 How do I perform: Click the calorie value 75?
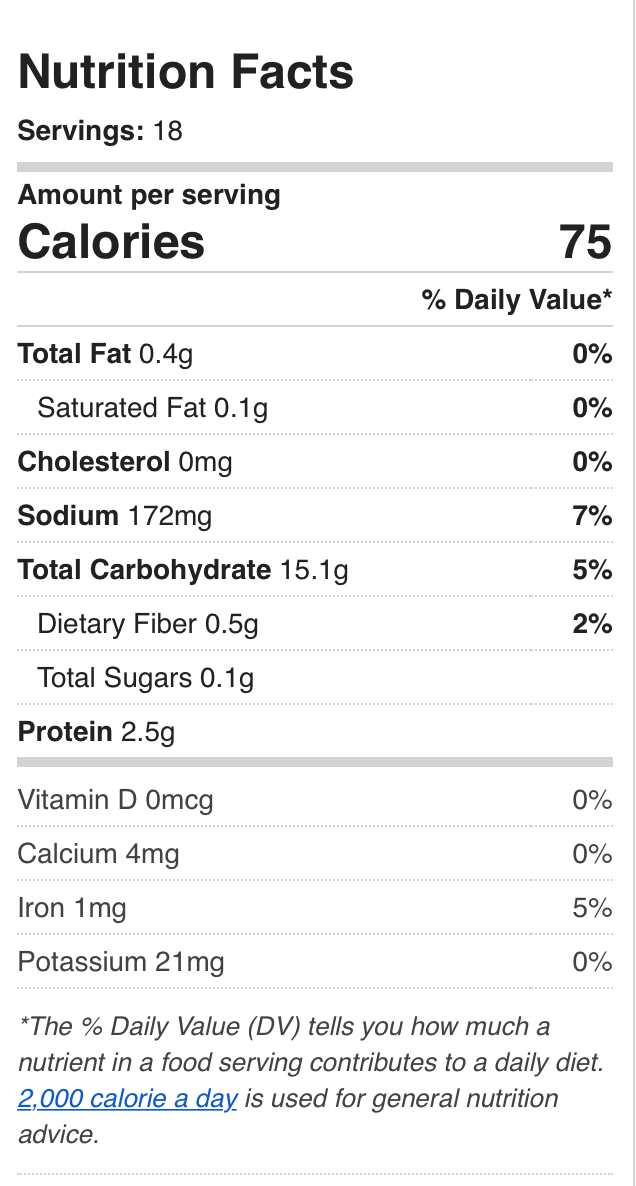pyautogui.click(x=585, y=242)
